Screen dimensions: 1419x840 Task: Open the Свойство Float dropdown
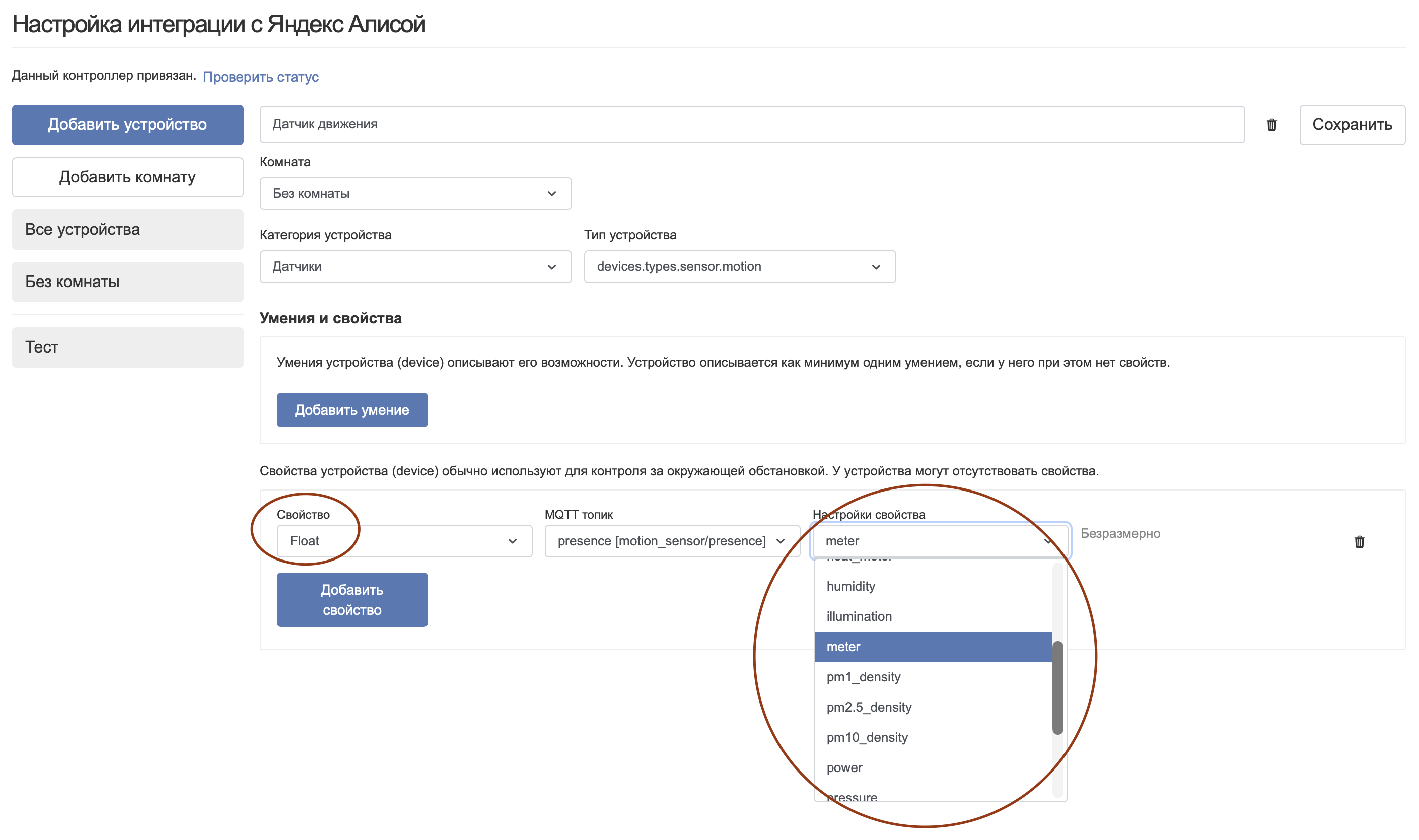click(403, 541)
